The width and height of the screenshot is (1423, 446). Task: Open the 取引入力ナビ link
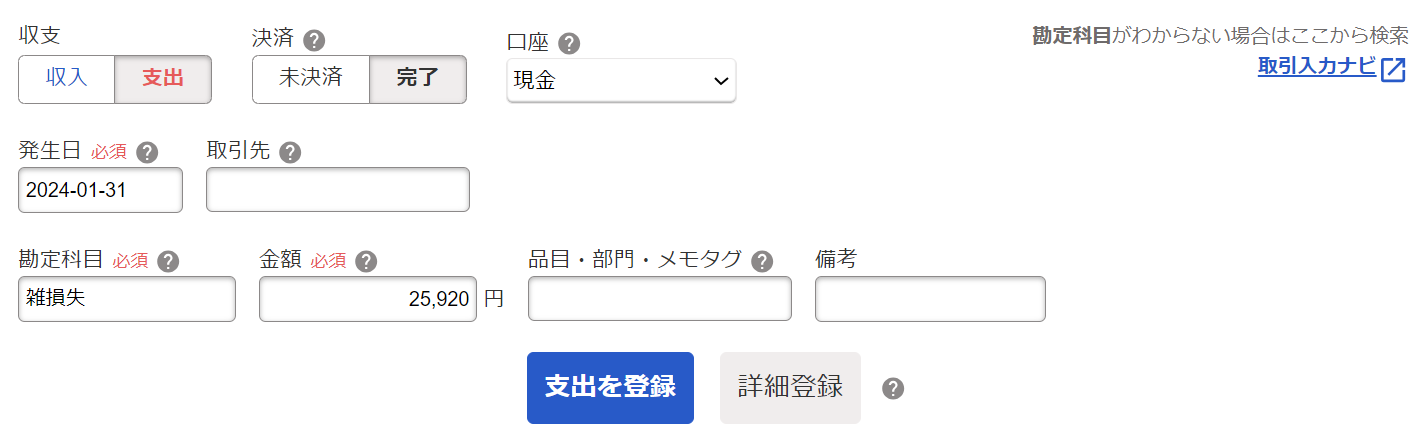tap(1317, 68)
